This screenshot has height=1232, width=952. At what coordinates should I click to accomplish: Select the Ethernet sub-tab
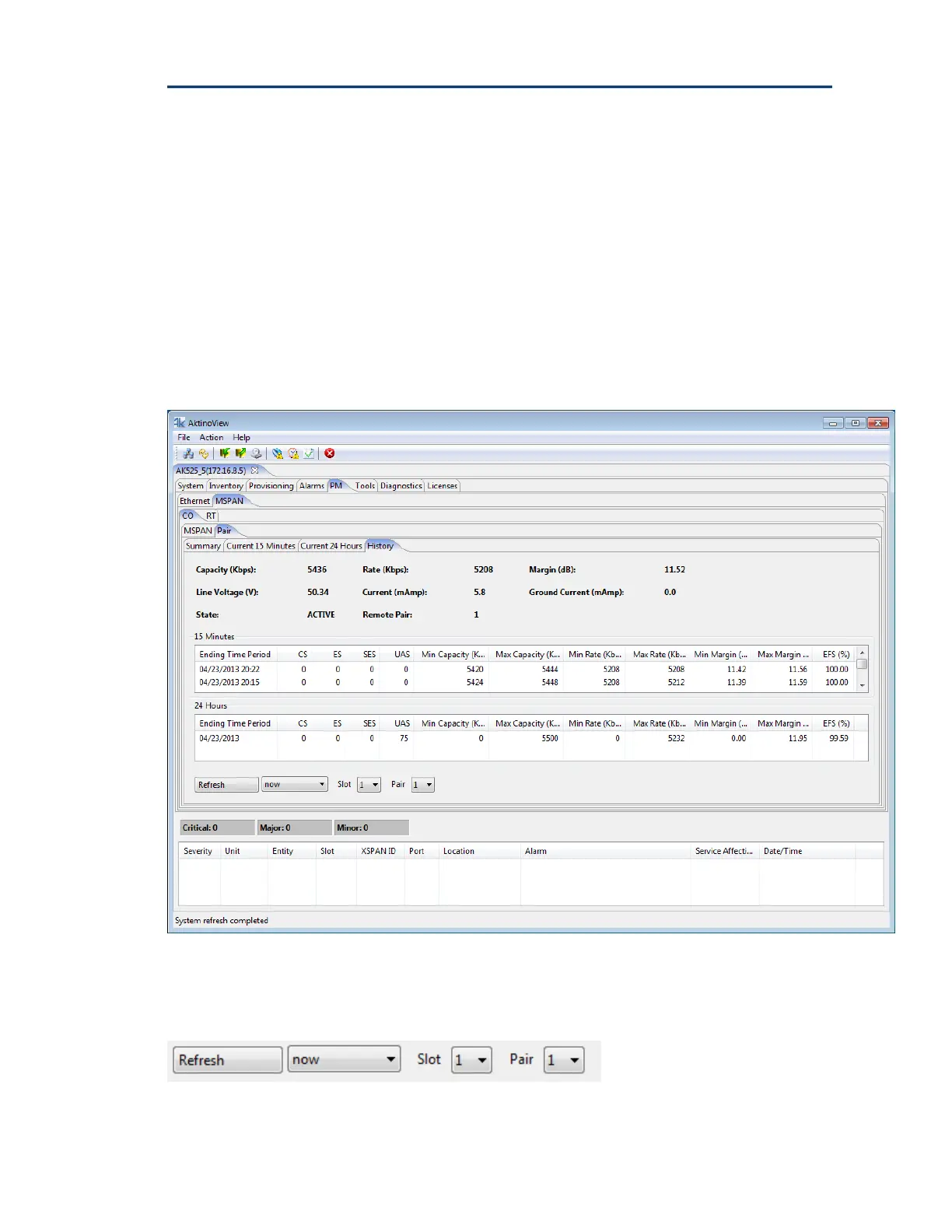click(x=195, y=501)
